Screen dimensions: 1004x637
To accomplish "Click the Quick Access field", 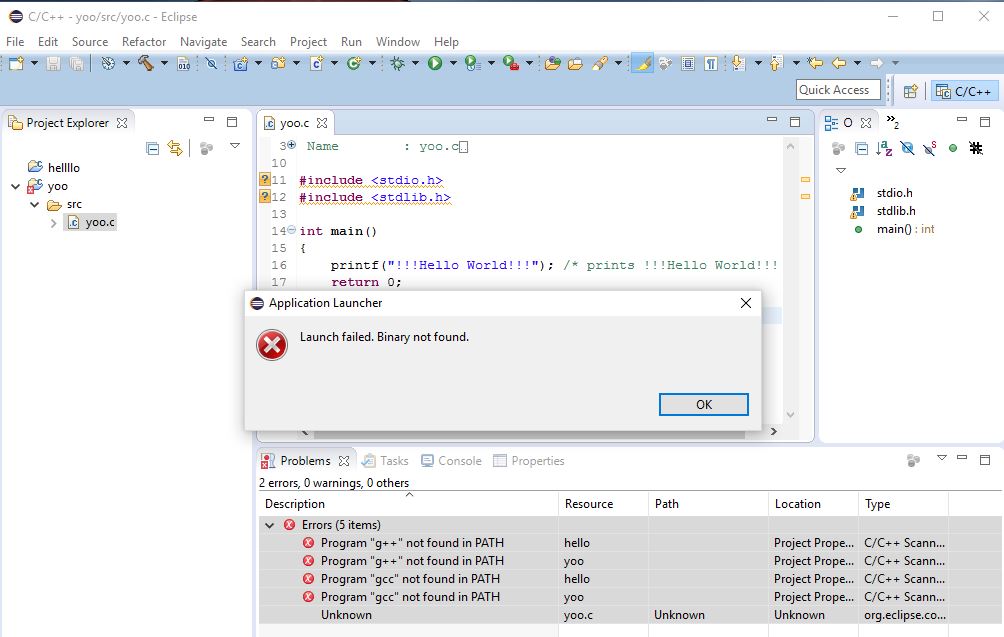I will click(838, 90).
